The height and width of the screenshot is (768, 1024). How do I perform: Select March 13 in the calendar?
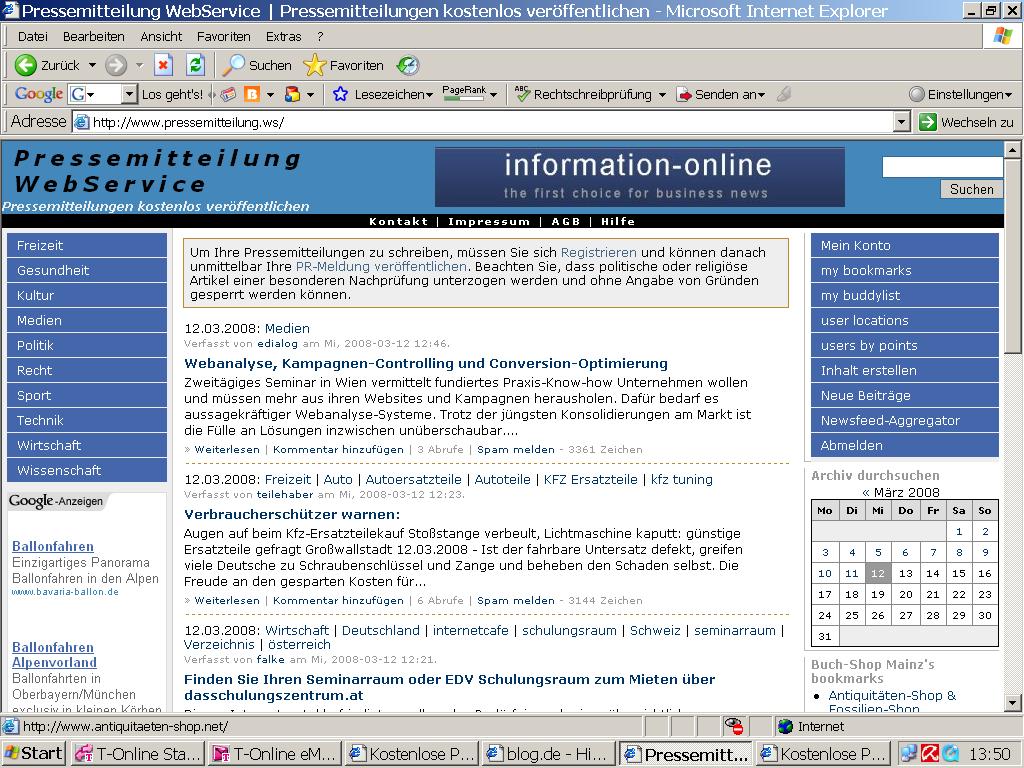(x=905, y=573)
